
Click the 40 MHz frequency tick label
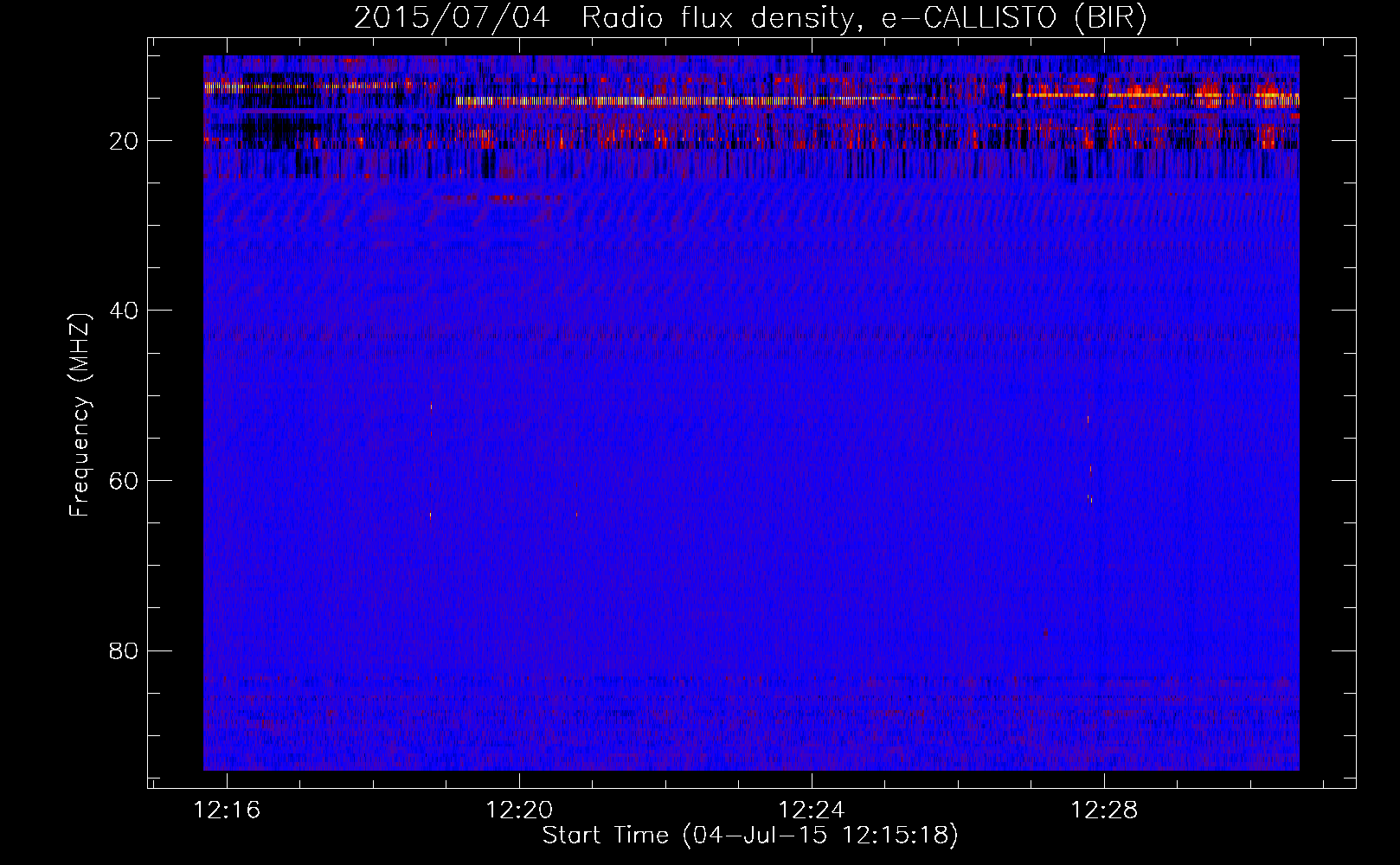(x=125, y=310)
